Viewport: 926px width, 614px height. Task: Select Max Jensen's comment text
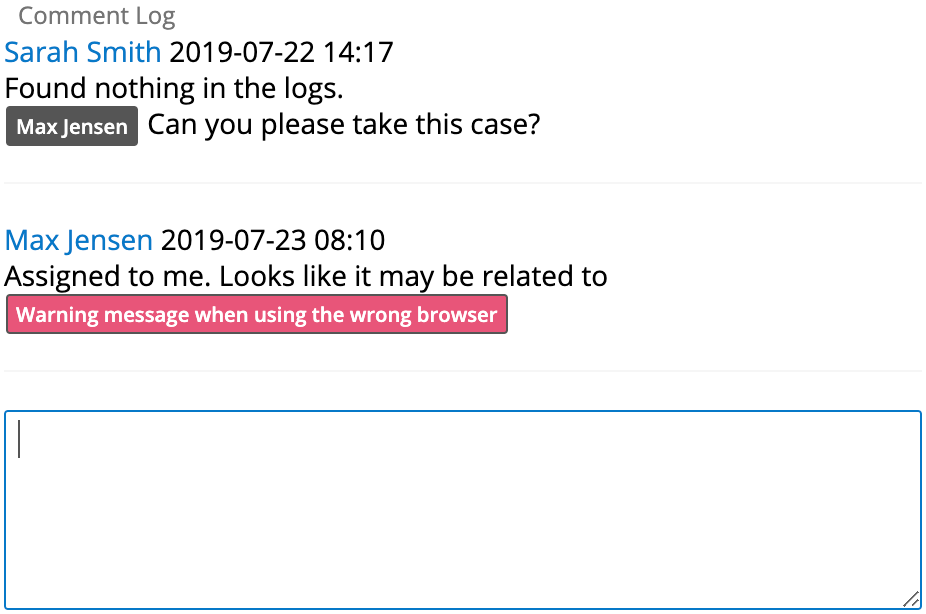(x=306, y=276)
